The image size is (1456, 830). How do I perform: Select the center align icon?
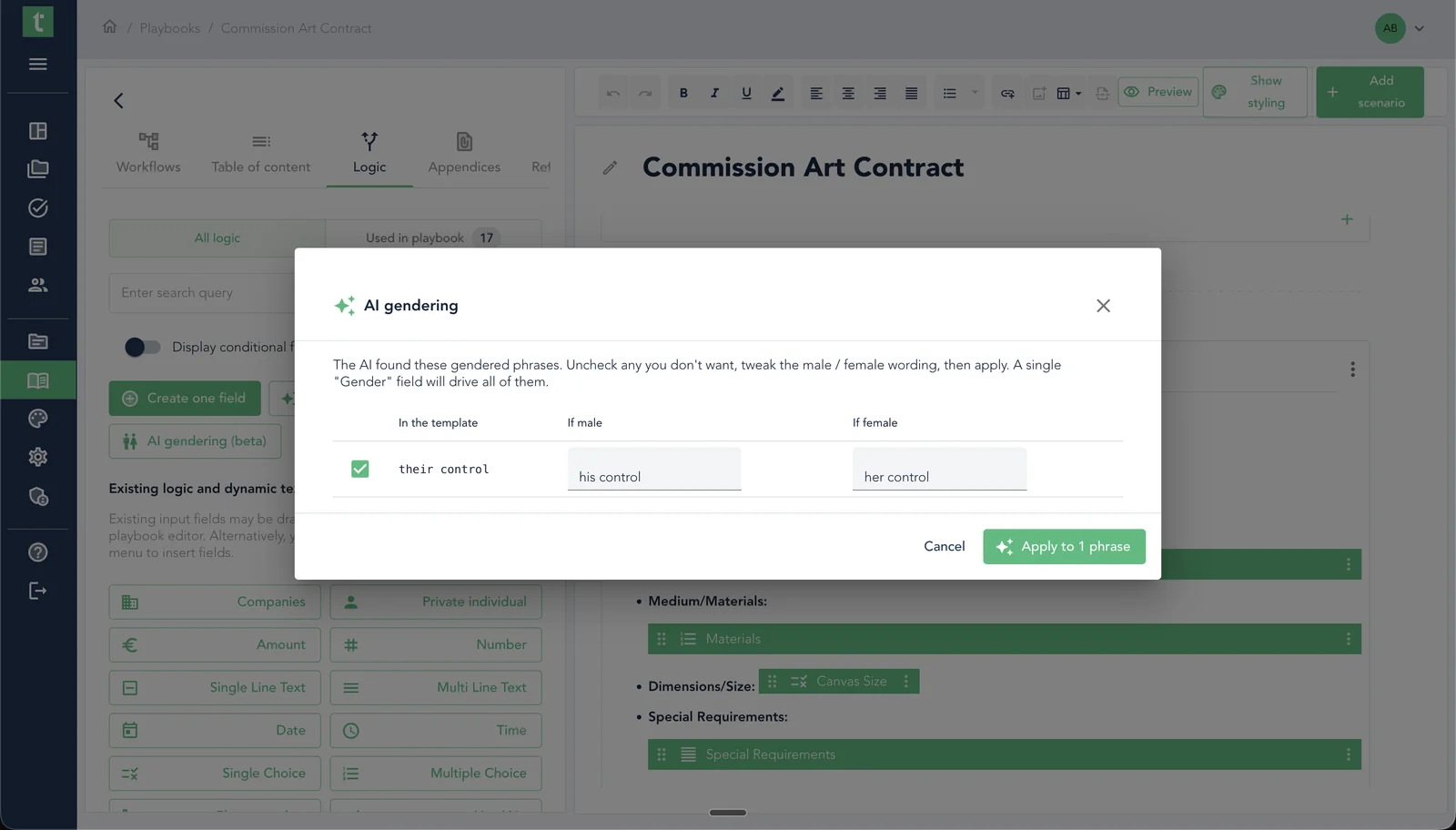coord(847,93)
